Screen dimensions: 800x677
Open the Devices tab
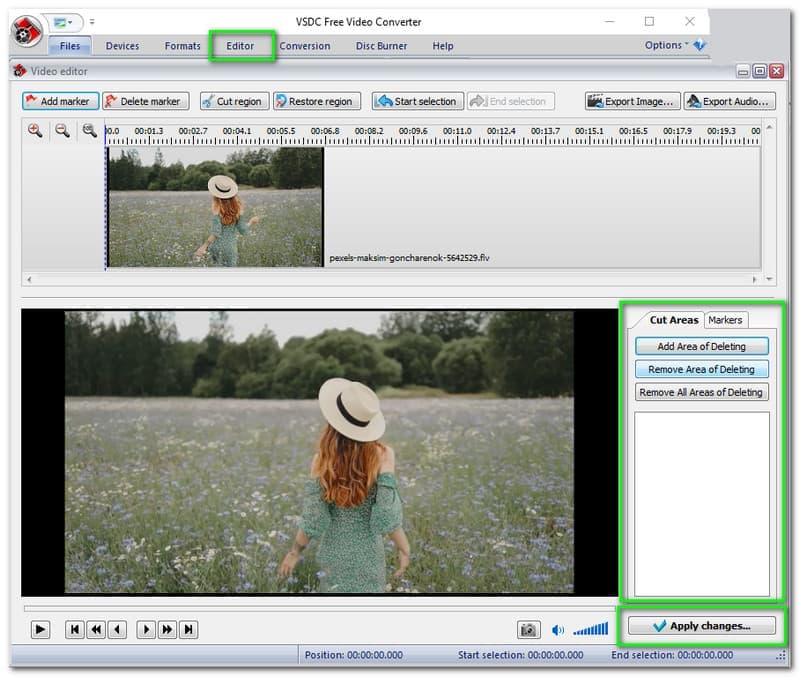tap(122, 46)
